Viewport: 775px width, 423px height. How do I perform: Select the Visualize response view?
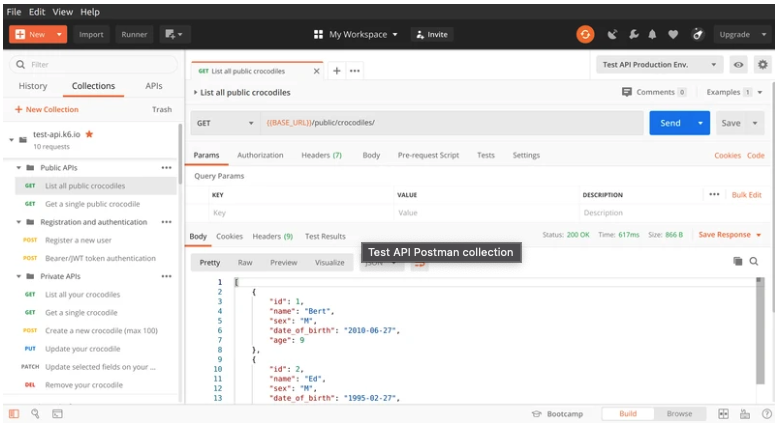[x=330, y=262]
